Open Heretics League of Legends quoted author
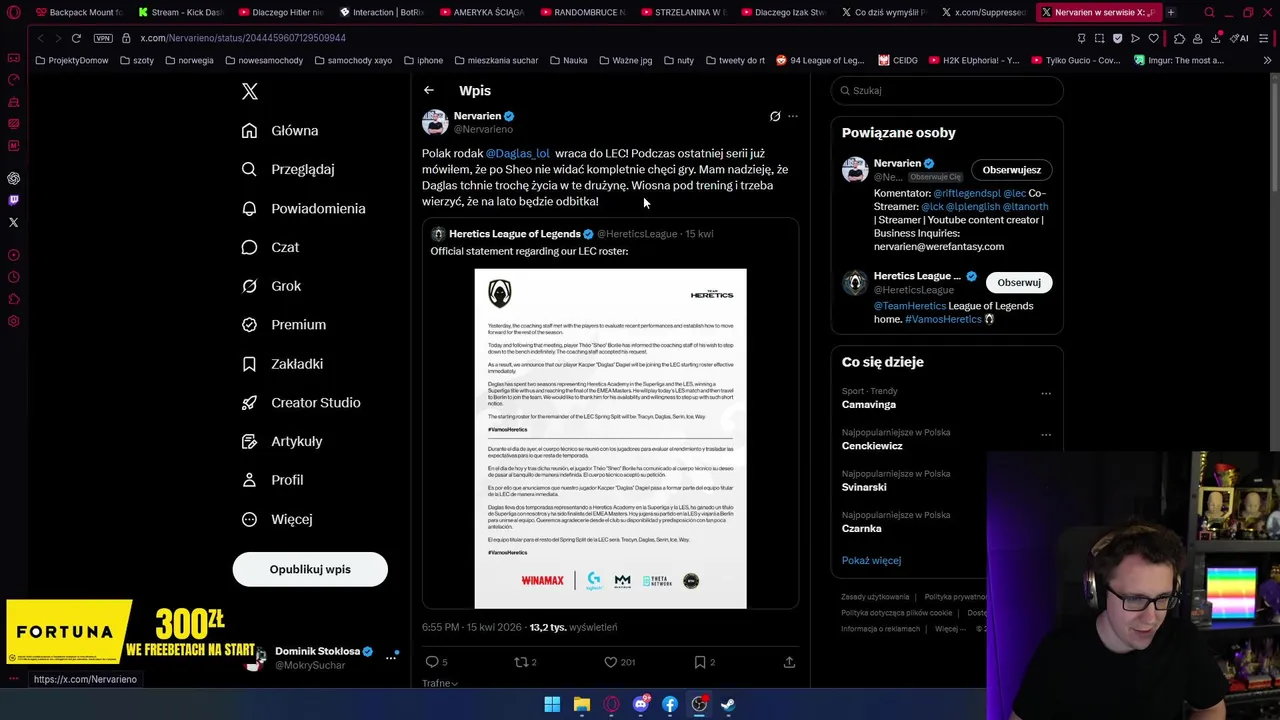This screenshot has height=720, width=1280. pyautogui.click(x=514, y=234)
